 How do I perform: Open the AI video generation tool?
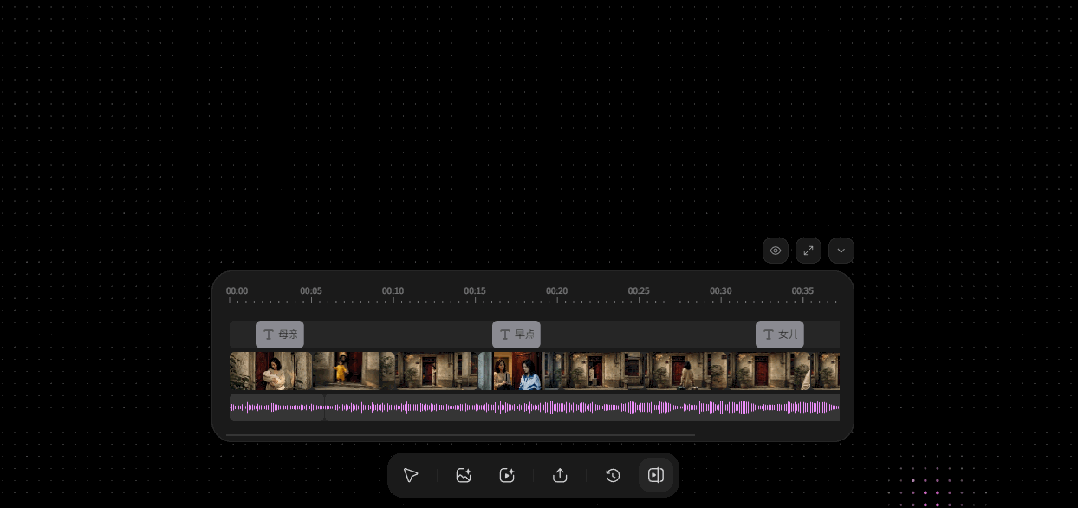[507, 475]
